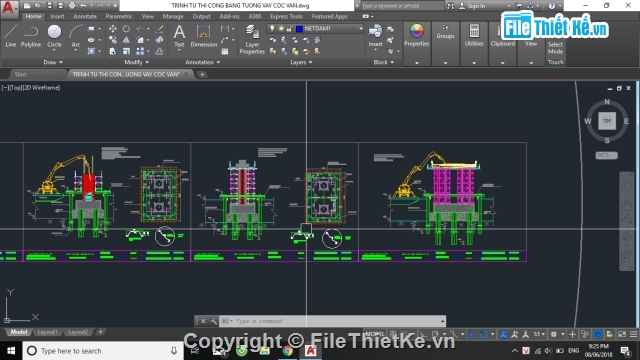Screen dimensions: 640x360
Task: Toggle the layer sun freeze icon
Action: [281, 29]
